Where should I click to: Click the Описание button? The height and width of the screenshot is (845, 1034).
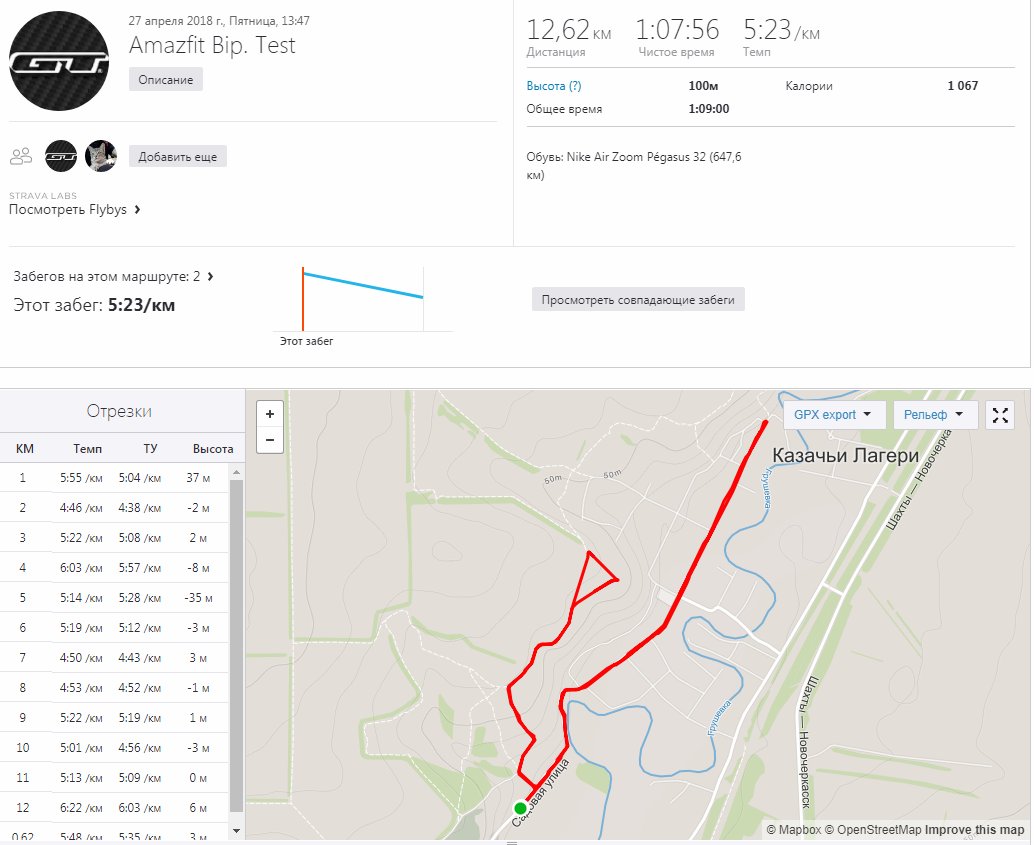click(166, 80)
